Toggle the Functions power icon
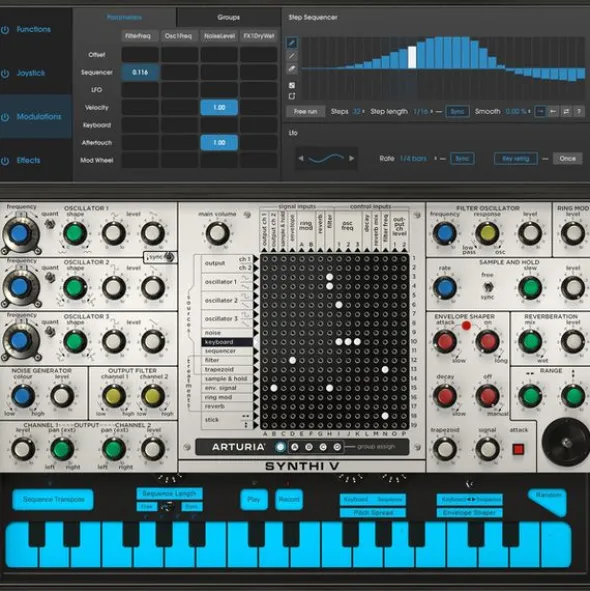 pyautogui.click(x=5, y=30)
